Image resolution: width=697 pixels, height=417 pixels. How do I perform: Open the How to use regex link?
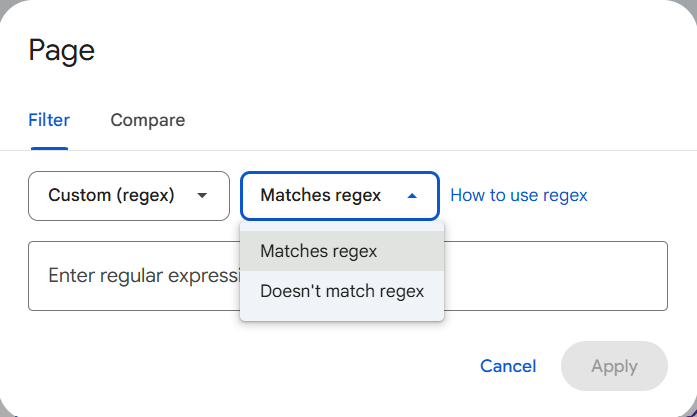[x=518, y=195]
